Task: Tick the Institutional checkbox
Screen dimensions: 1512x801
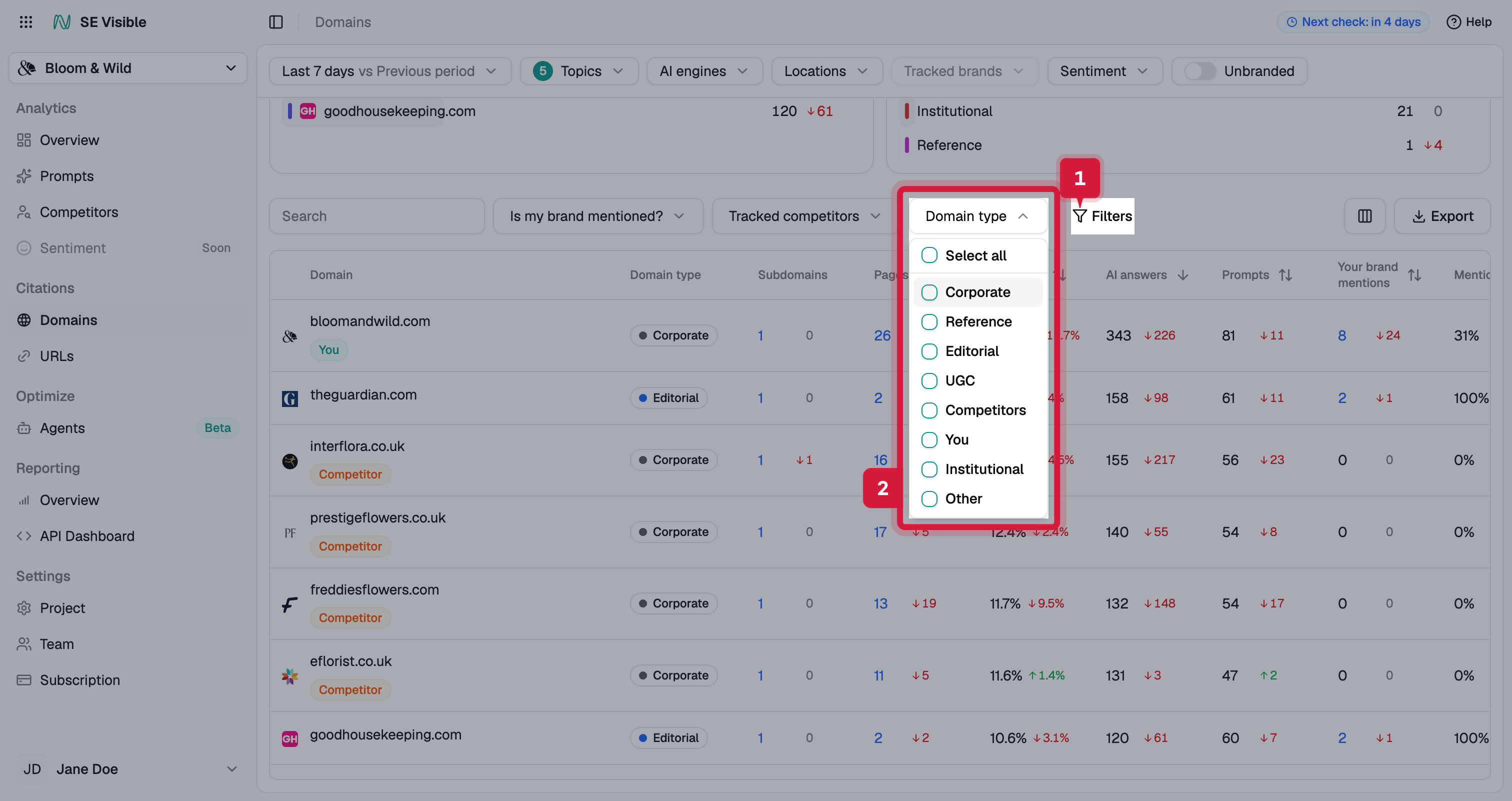Action: pyautogui.click(x=929, y=469)
